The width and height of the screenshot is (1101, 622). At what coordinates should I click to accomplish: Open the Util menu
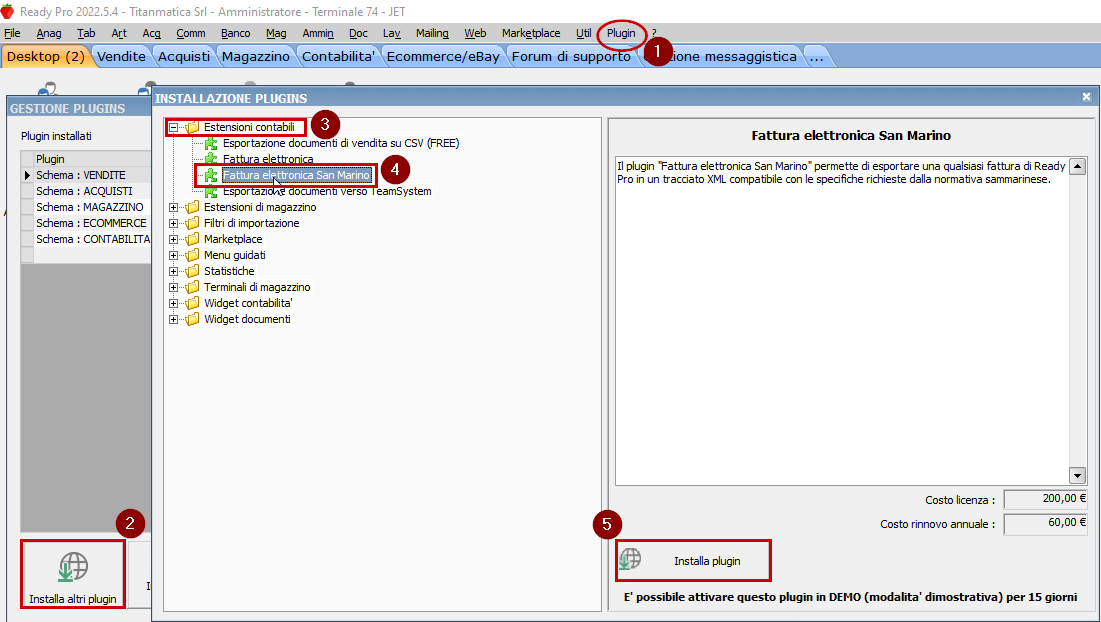tap(584, 33)
